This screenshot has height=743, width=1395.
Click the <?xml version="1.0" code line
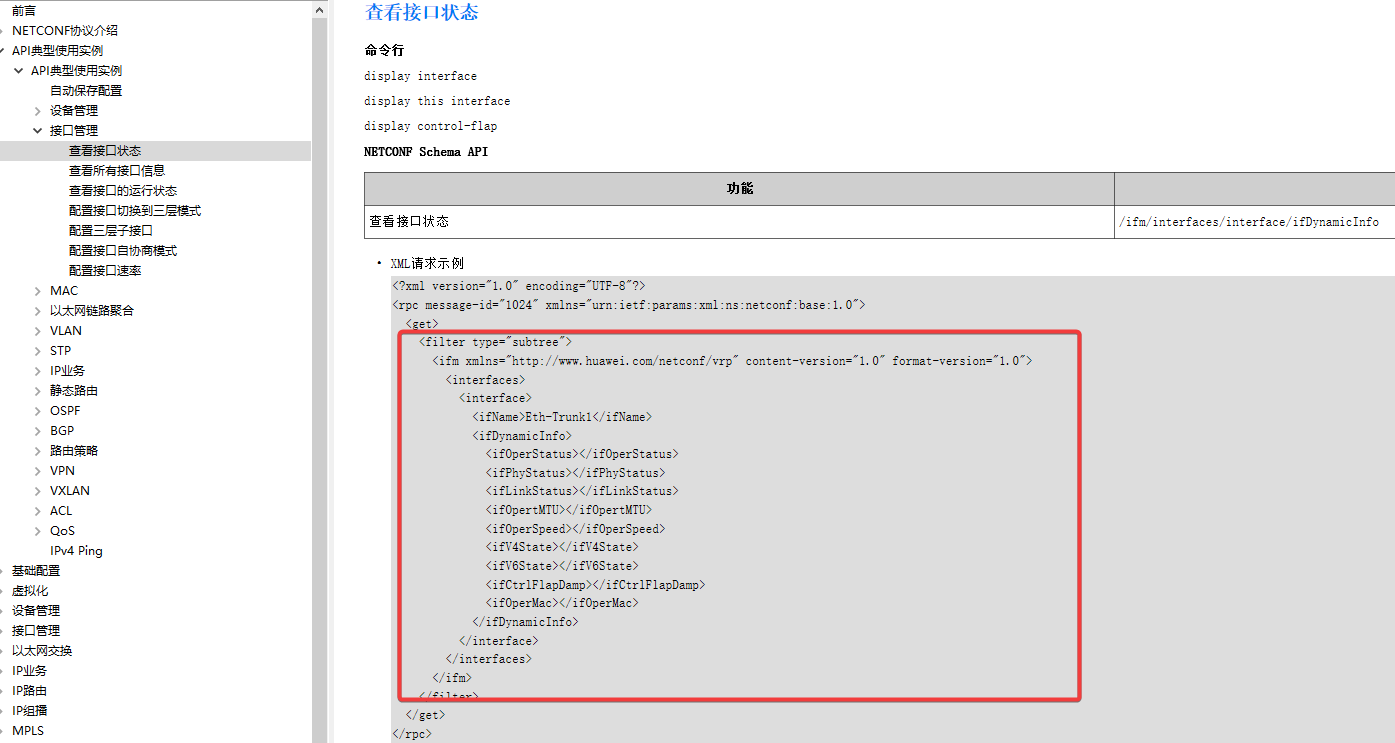(518, 286)
